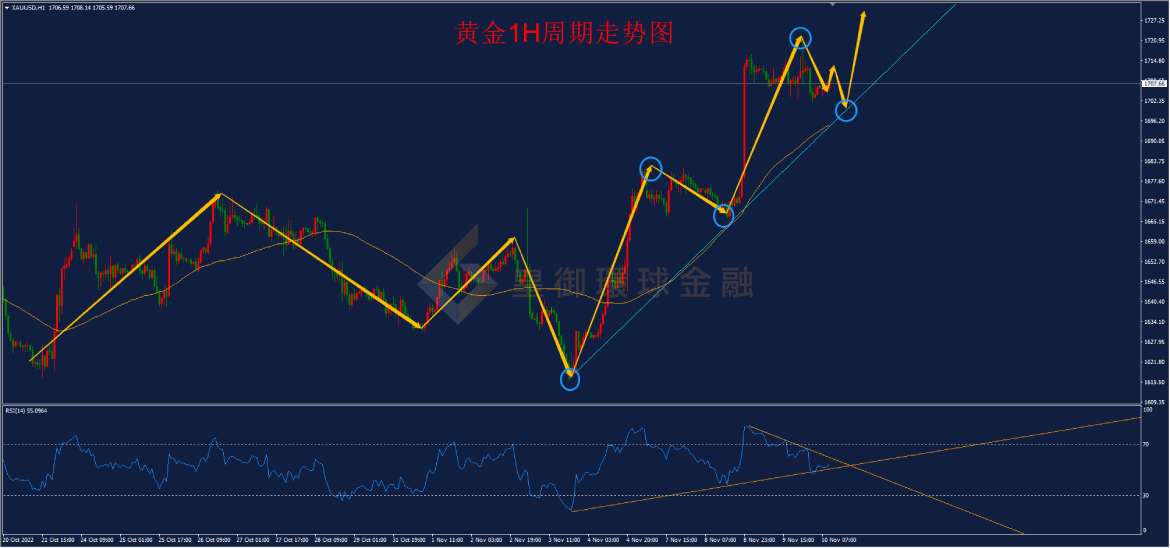Click the 20 Oct 2022 time label
Image resolution: width=1170 pixels, height=548 pixels.
[x=16, y=539]
